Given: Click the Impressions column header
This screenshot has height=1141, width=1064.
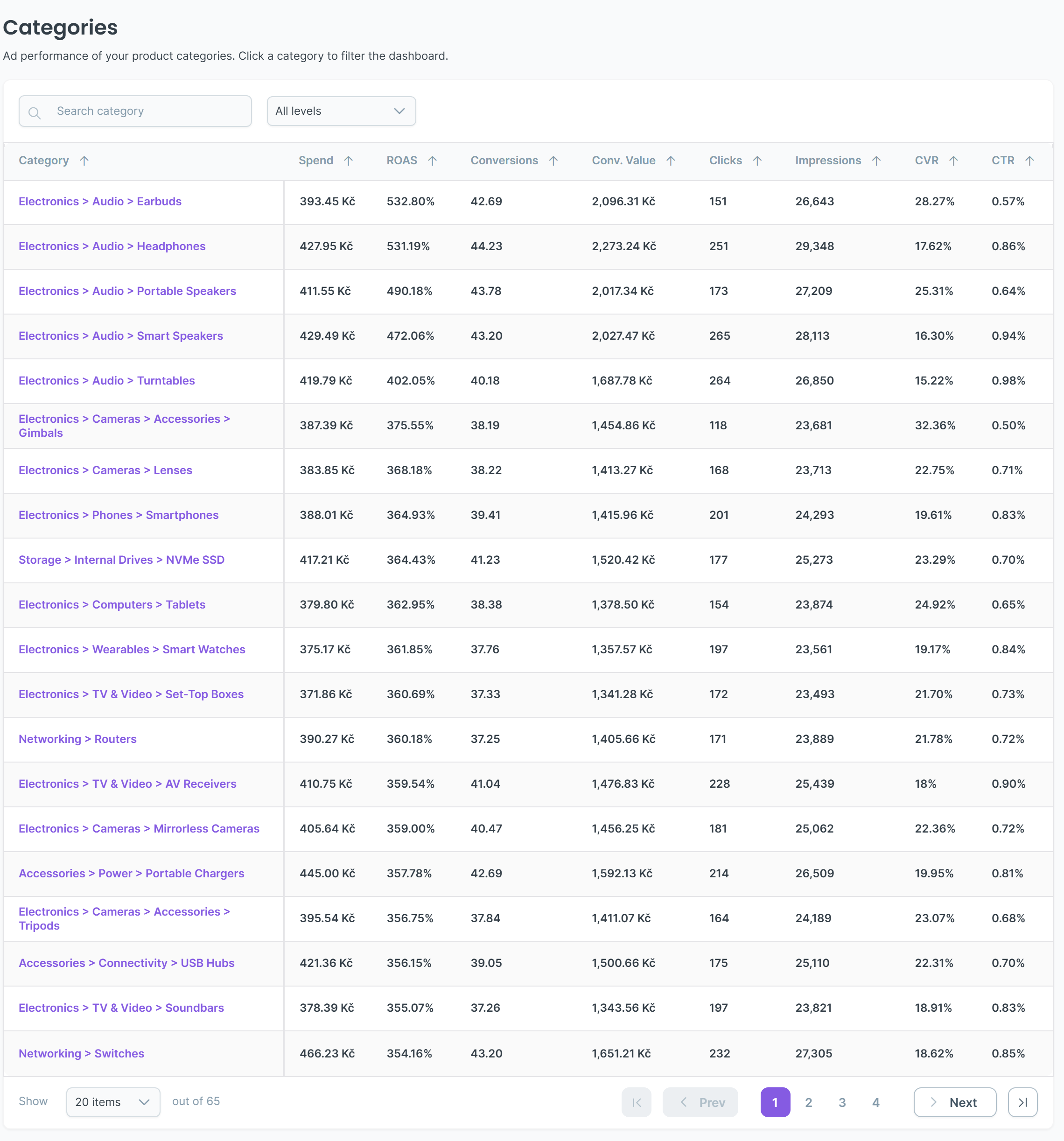Looking at the screenshot, I should pyautogui.click(x=828, y=161).
